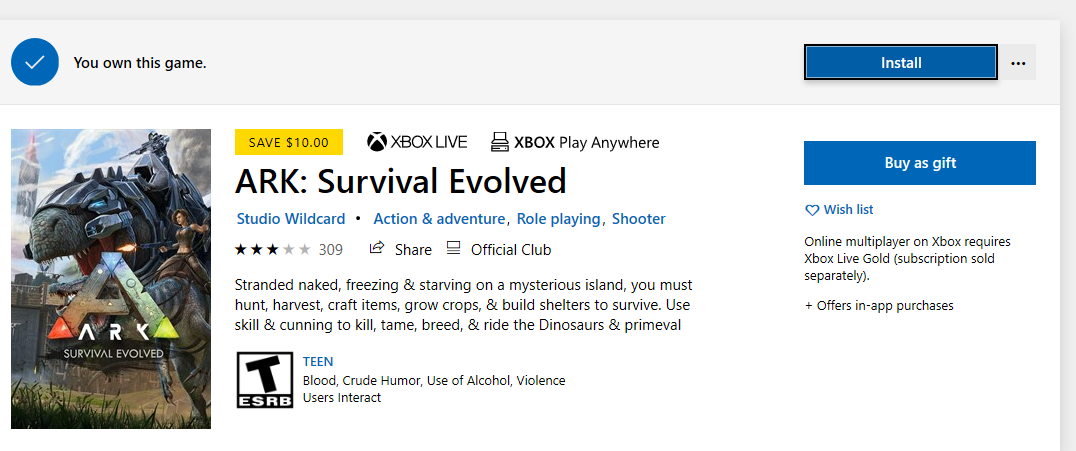Click the ARK game cover thumbnail
1076x451 pixels.
[x=111, y=279]
